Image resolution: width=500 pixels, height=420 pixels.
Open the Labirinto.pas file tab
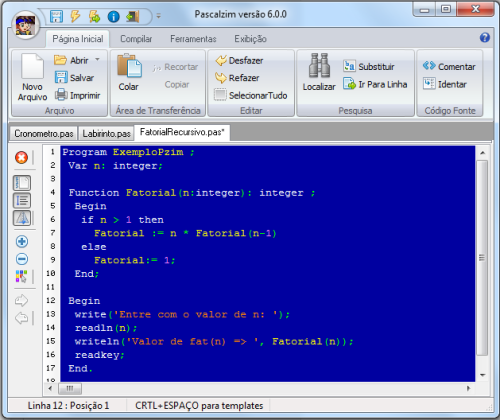[106, 134]
